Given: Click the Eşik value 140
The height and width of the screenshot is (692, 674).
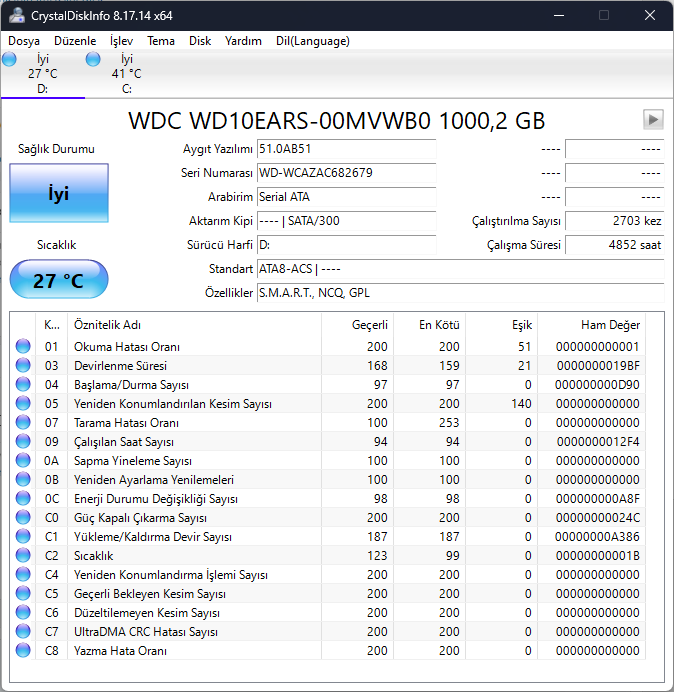Looking at the screenshot, I should pos(521,404).
